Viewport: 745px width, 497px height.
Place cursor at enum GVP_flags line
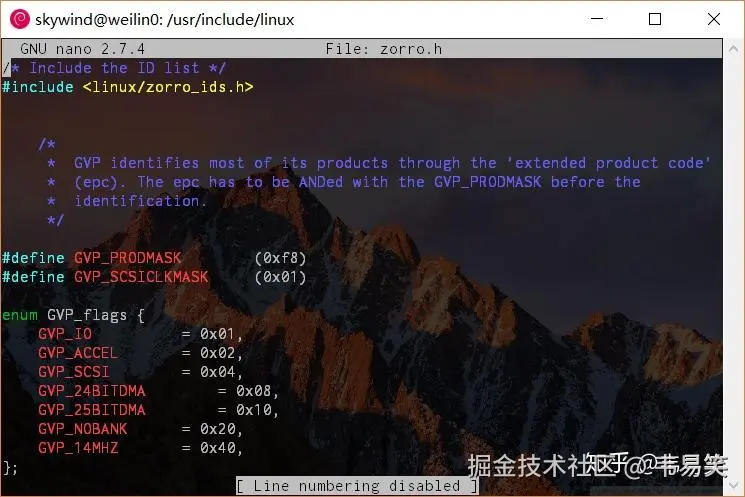pos(73,315)
